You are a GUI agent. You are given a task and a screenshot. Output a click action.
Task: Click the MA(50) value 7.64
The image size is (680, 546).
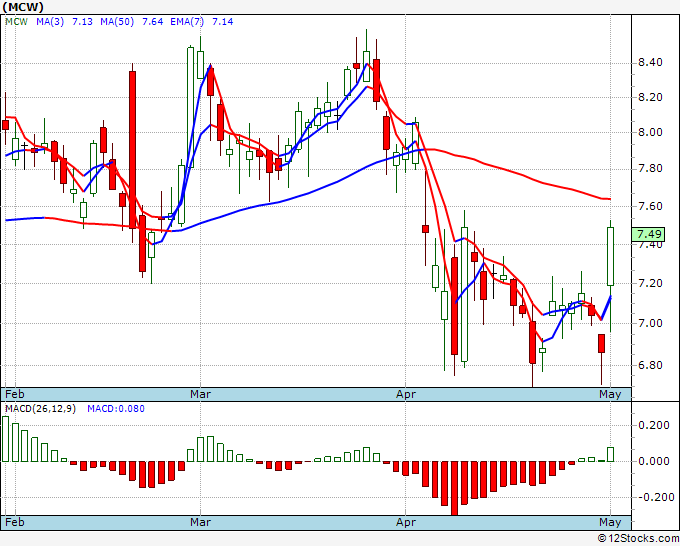click(x=153, y=22)
